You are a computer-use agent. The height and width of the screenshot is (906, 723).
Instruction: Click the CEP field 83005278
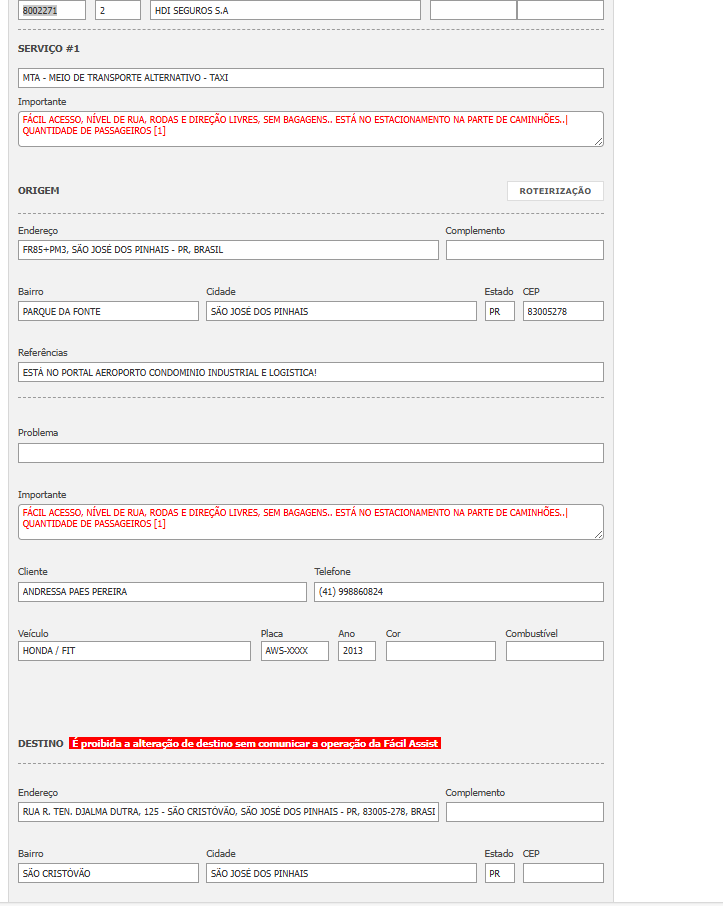click(563, 311)
